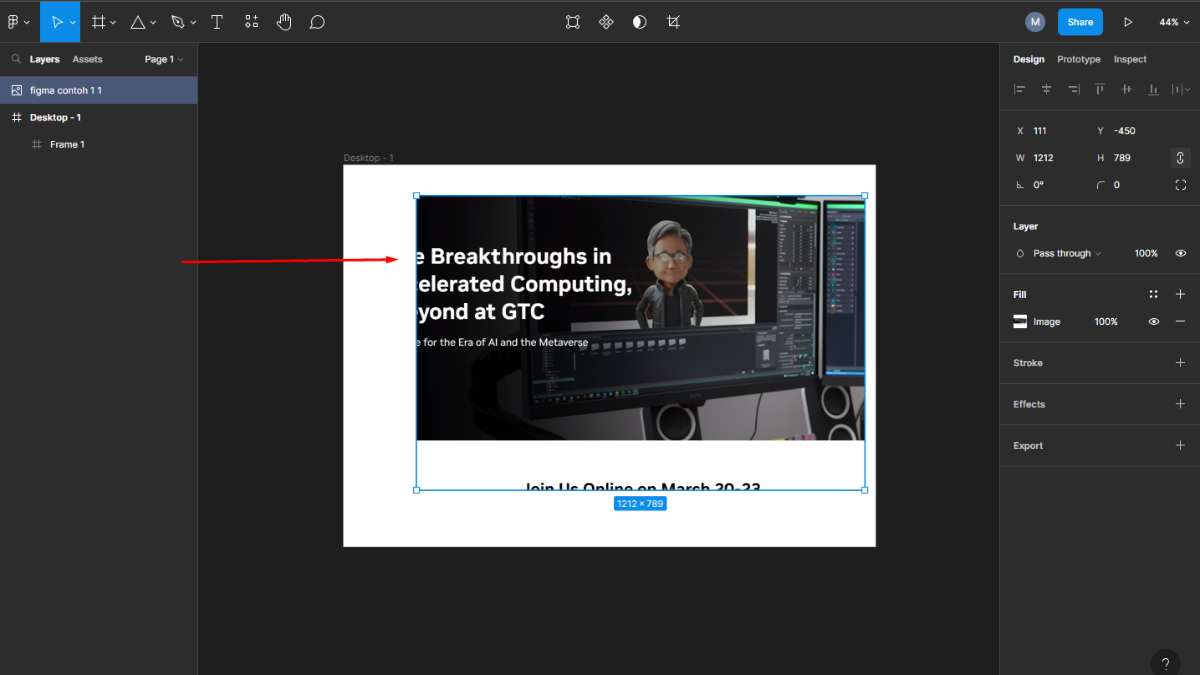Viewport: 1200px width, 675px height.
Task: Click the fill opacity 100% field
Action: click(1106, 322)
